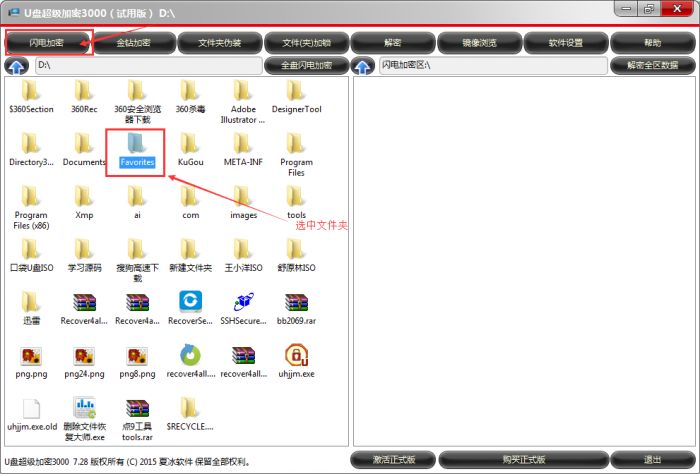Open the 金钻加密 toolbar option
This screenshot has width=700, height=474.
click(134, 43)
